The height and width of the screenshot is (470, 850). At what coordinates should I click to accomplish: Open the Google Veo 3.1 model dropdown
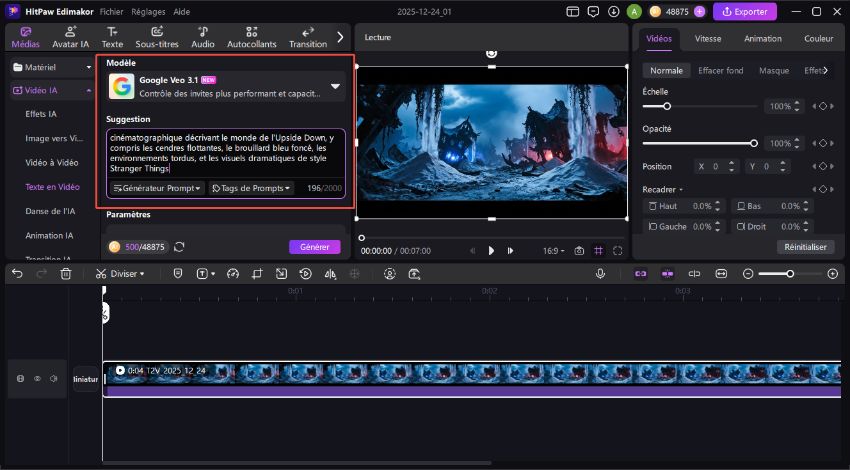click(335, 86)
